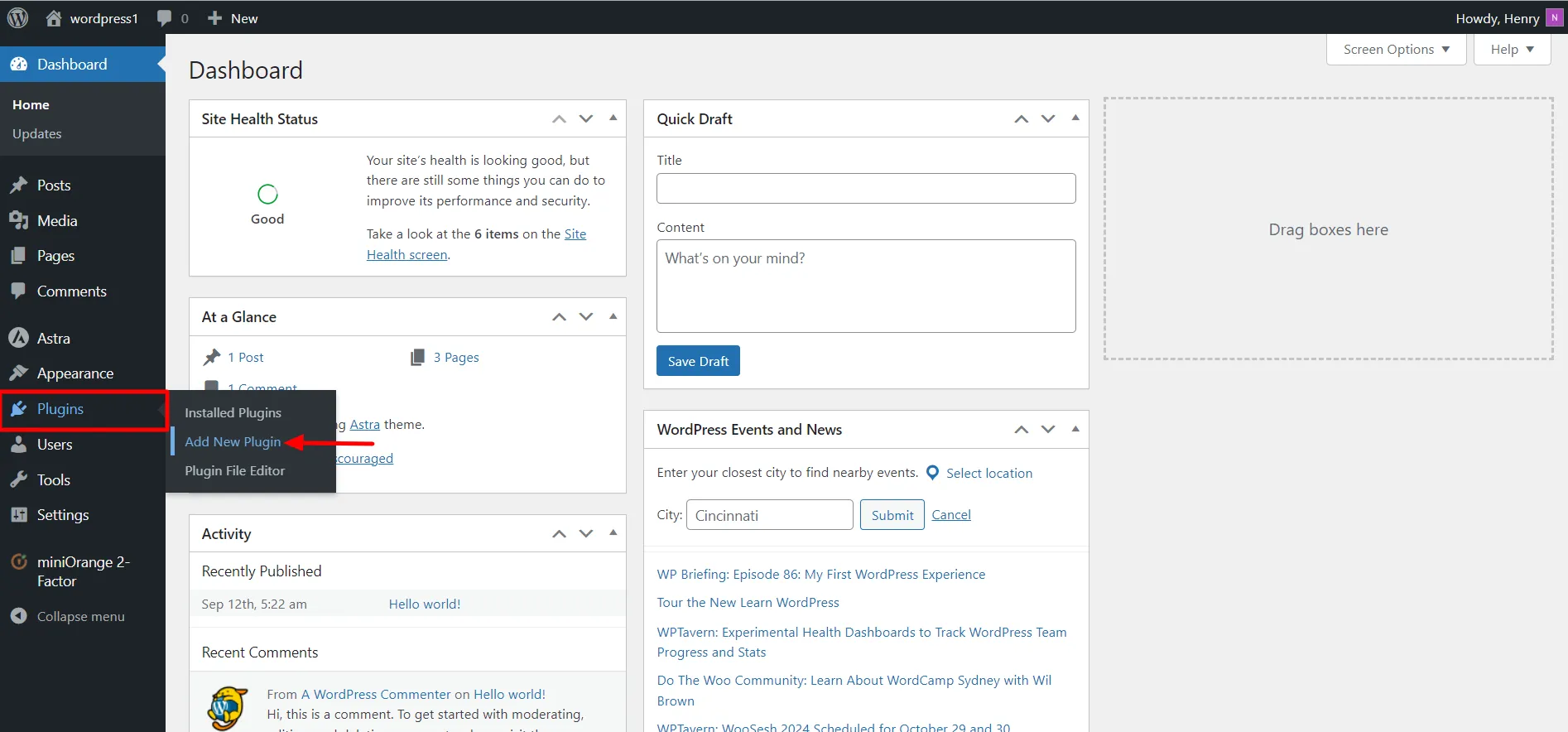Open the 3 Pages link
The width and height of the screenshot is (1568, 732).
(x=456, y=358)
